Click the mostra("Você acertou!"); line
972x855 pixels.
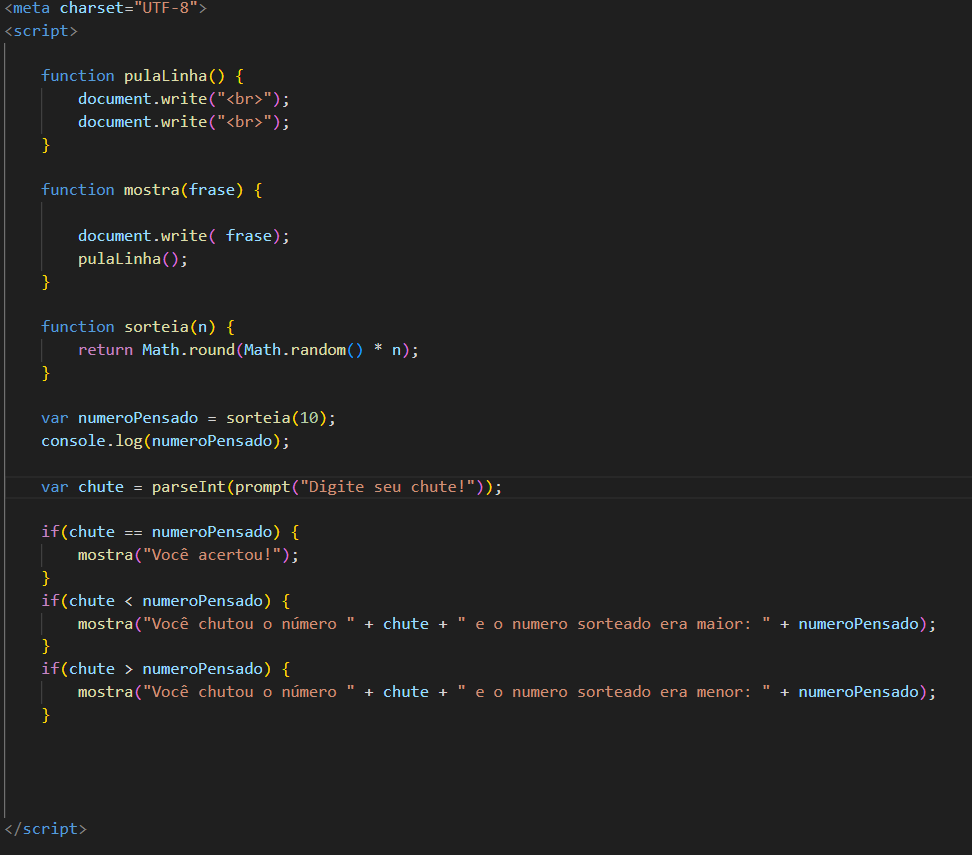(188, 555)
